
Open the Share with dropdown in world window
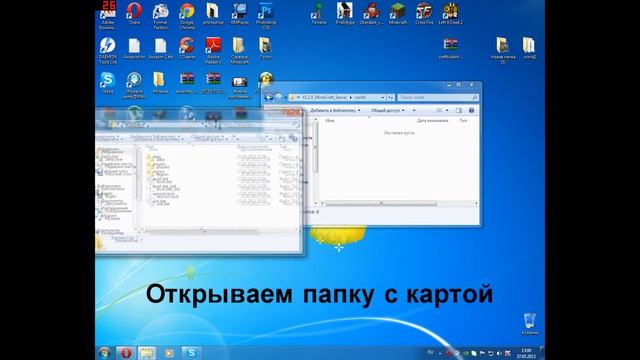pos(387,110)
